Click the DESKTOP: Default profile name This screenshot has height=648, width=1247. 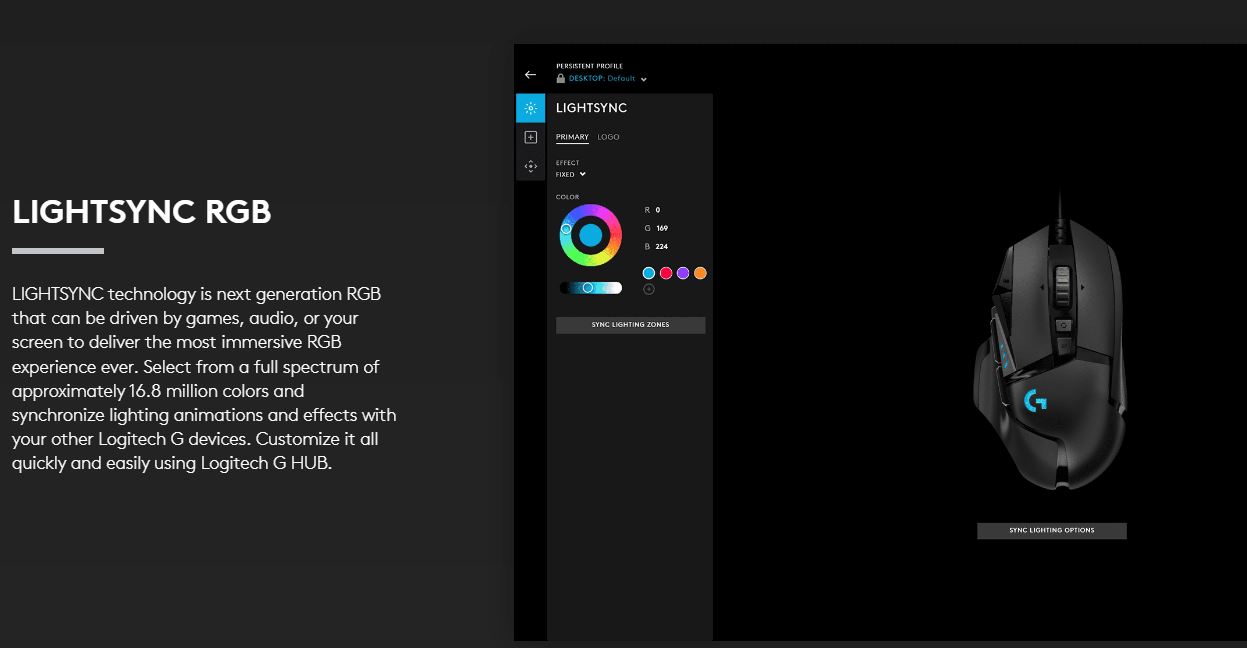pyautogui.click(x=602, y=78)
